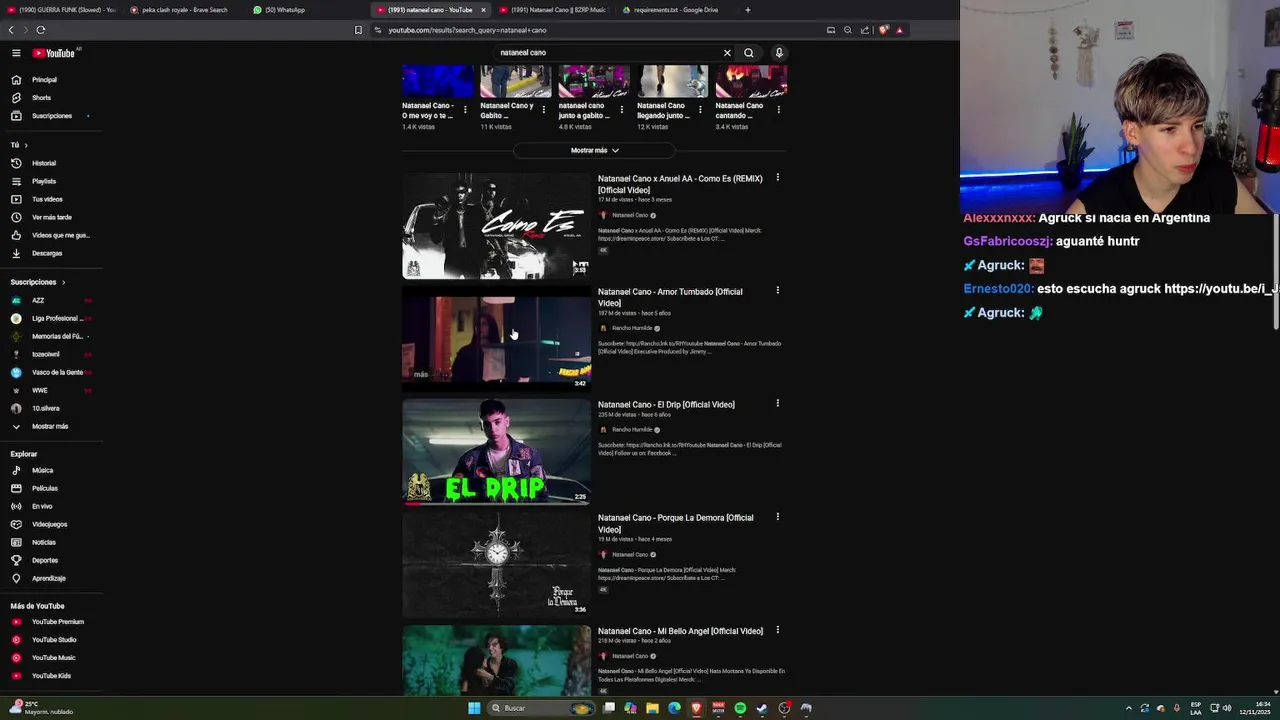Bookmark this page using bookmark icon

pyautogui.click(x=358, y=30)
